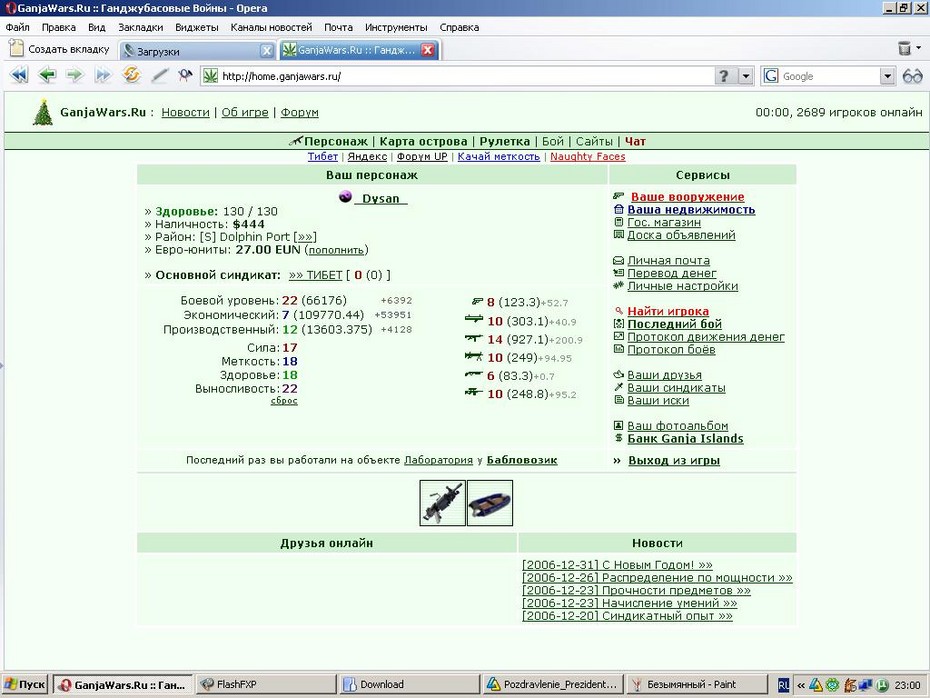The width and height of the screenshot is (930, 698).
Task: Click the gun icon next to Ваше вооружение
Action: point(619,196)
